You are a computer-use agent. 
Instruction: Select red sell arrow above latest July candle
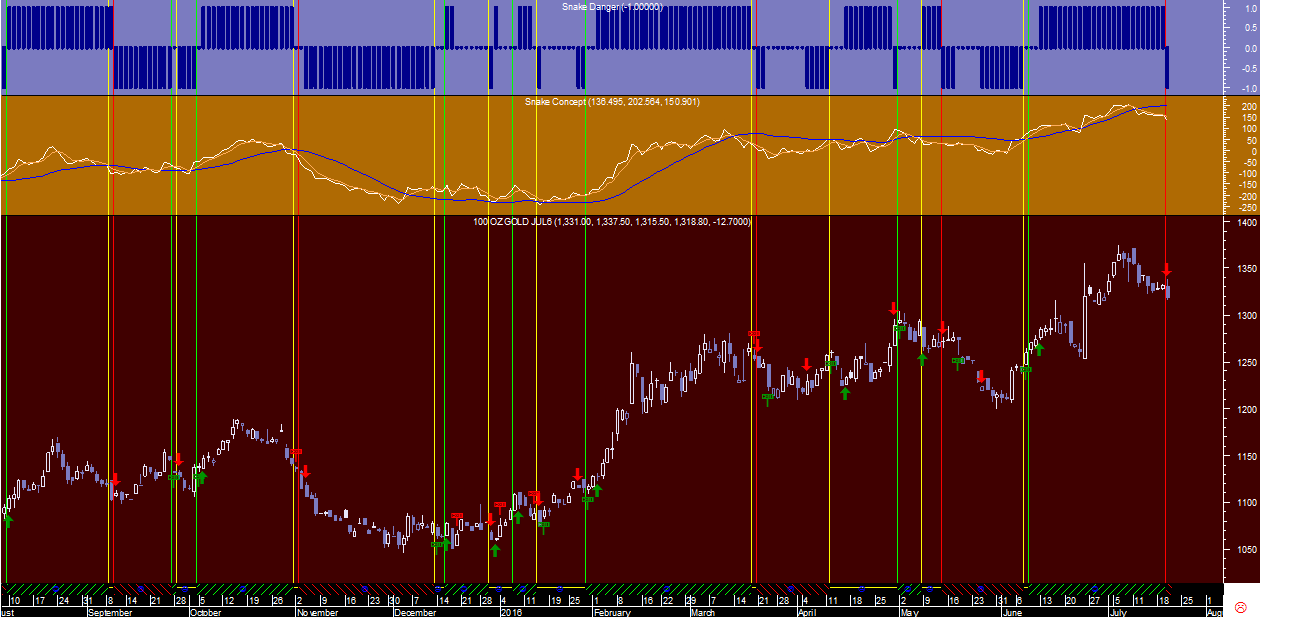coord(1166,270)
